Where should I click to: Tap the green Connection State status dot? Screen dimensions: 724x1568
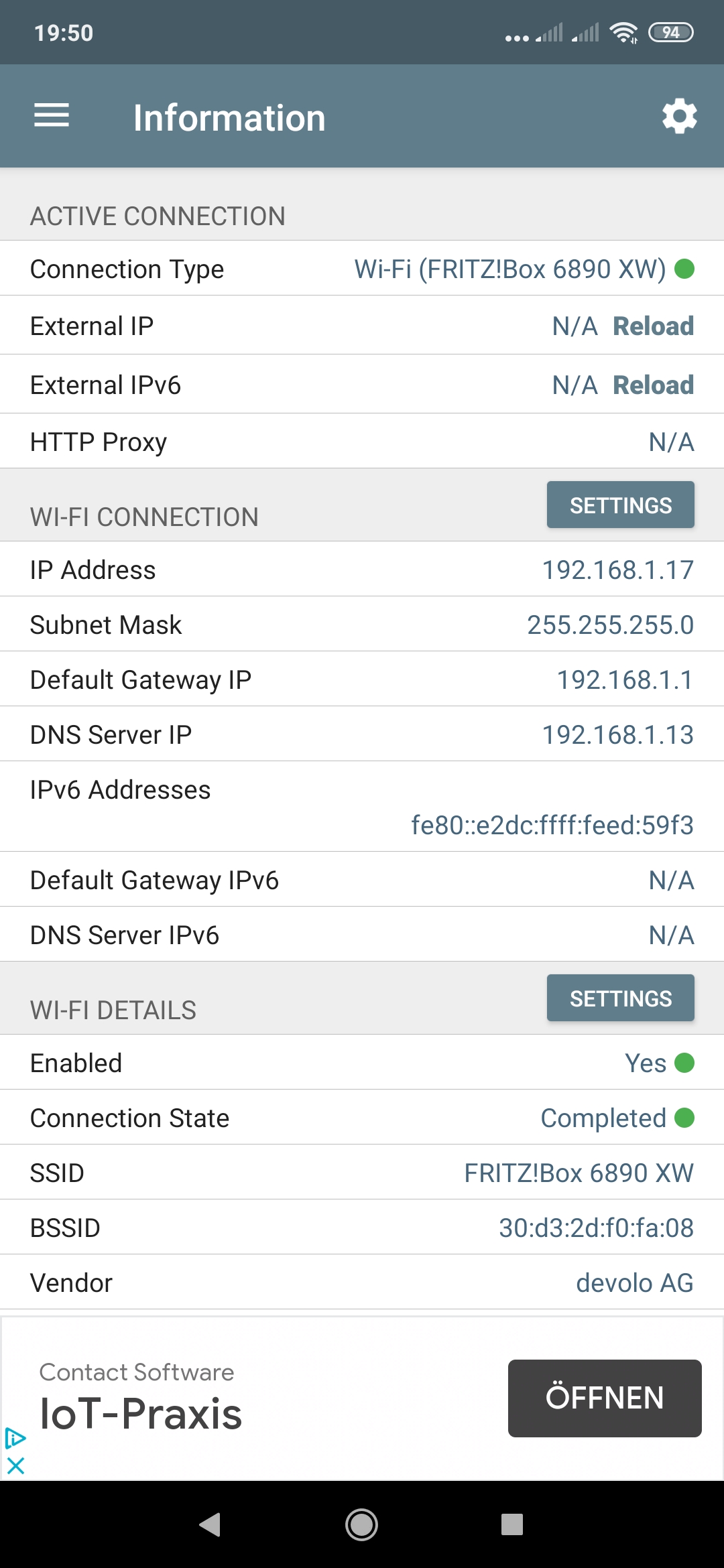684,1118
